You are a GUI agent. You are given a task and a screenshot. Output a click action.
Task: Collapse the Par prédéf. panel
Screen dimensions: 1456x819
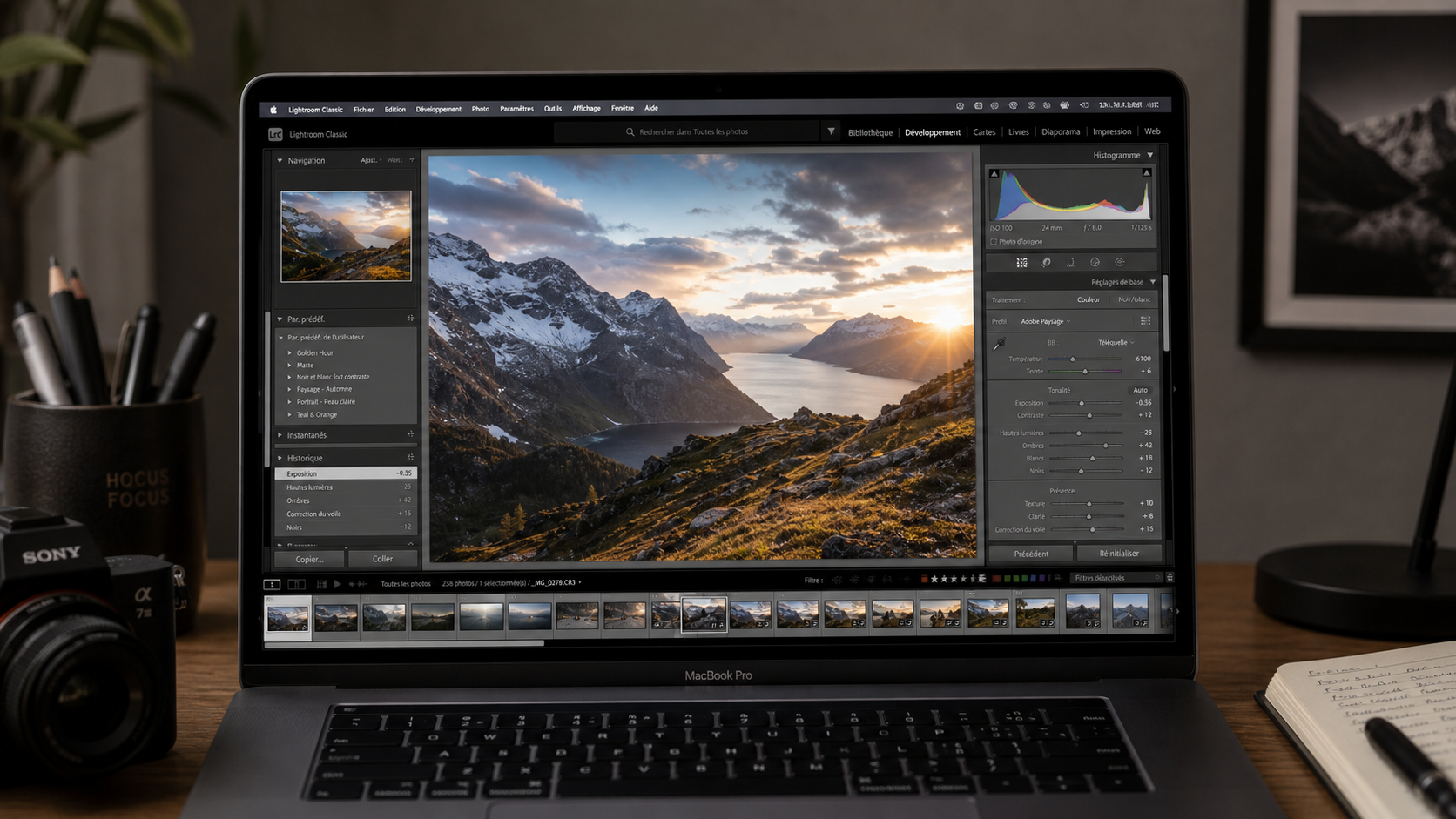click(280, 319)
